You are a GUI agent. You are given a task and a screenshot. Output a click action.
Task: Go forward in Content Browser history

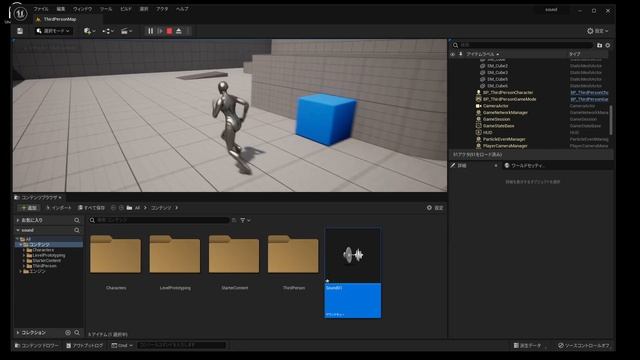(x=121, y=208)
